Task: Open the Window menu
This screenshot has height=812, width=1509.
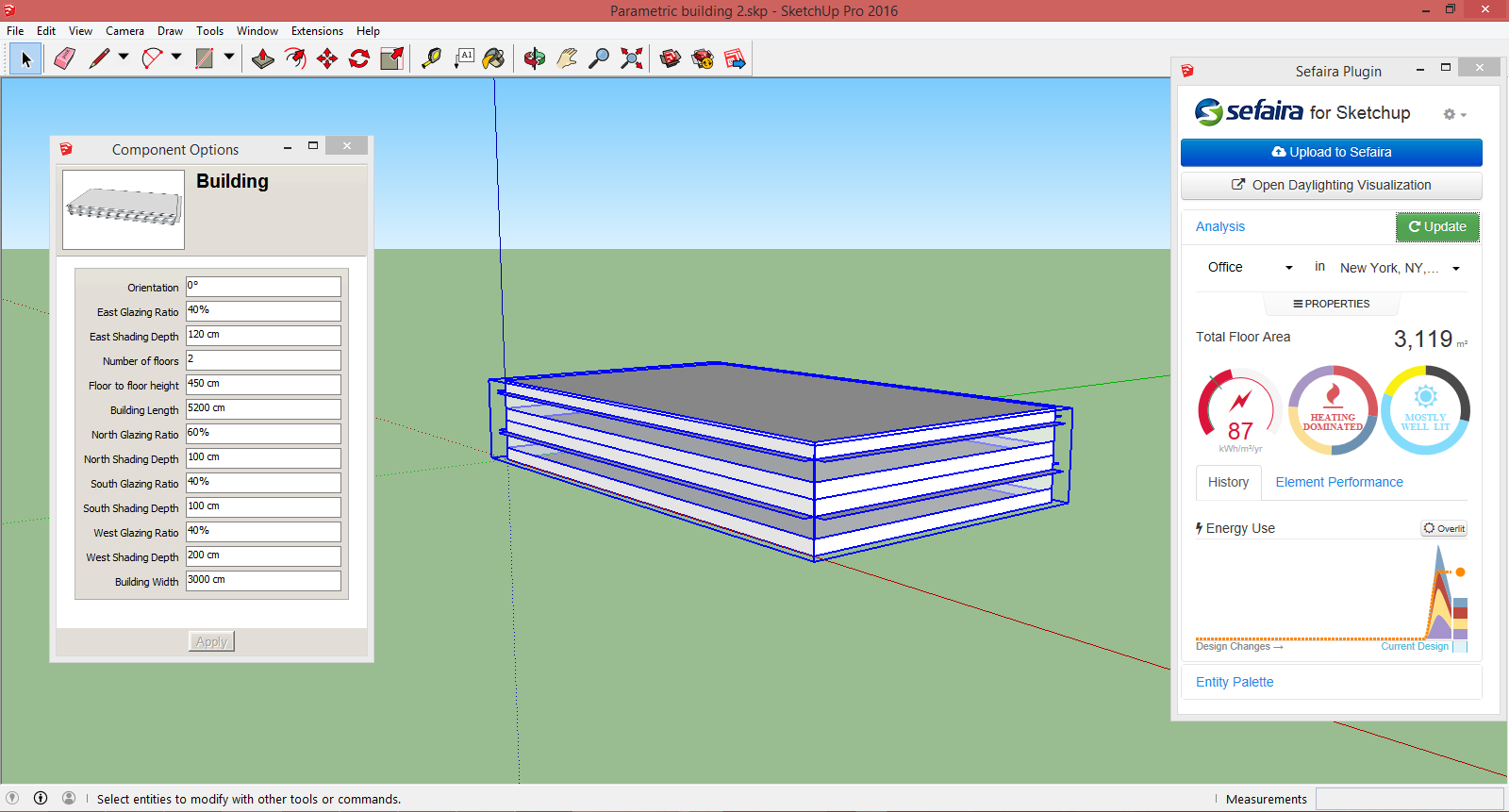Action: click(x=257, y=31)
